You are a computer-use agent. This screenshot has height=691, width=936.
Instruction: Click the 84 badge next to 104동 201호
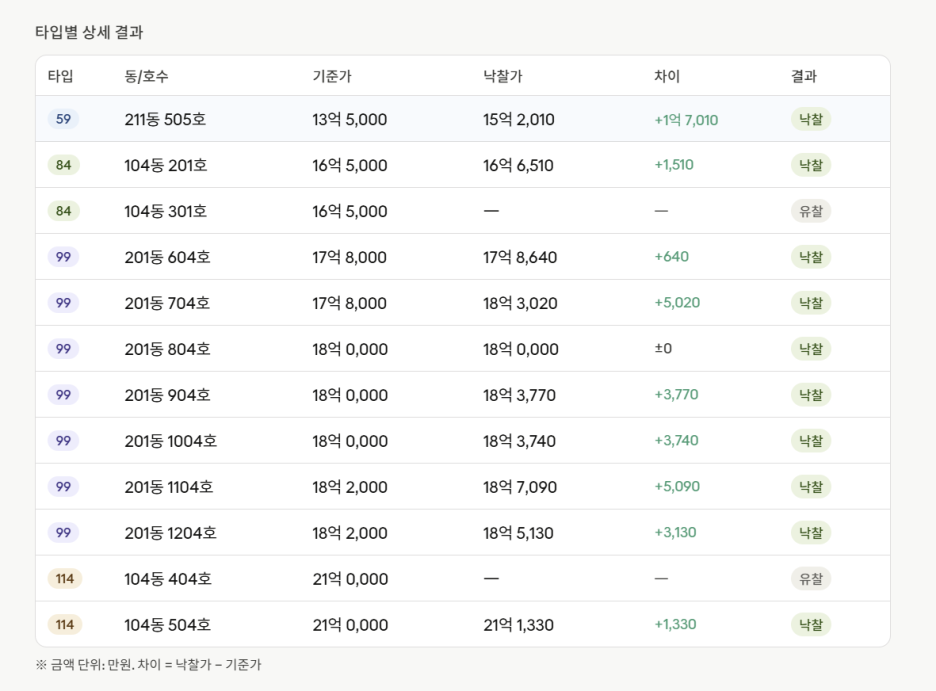coord(63,165)
